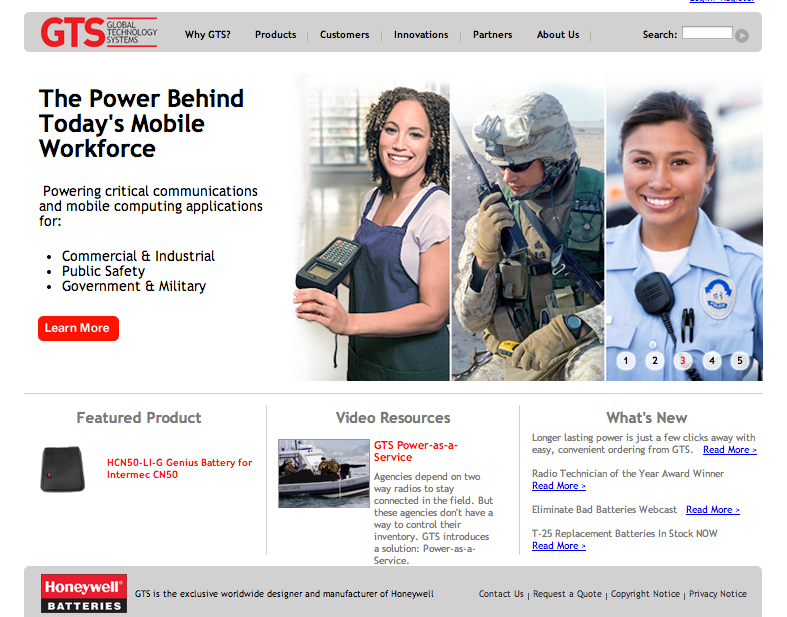This screenshot has width=787, height=617.
Task: Show slide 1 in the banner carousel
Action: pyautogui.click(x=625, y=360)
